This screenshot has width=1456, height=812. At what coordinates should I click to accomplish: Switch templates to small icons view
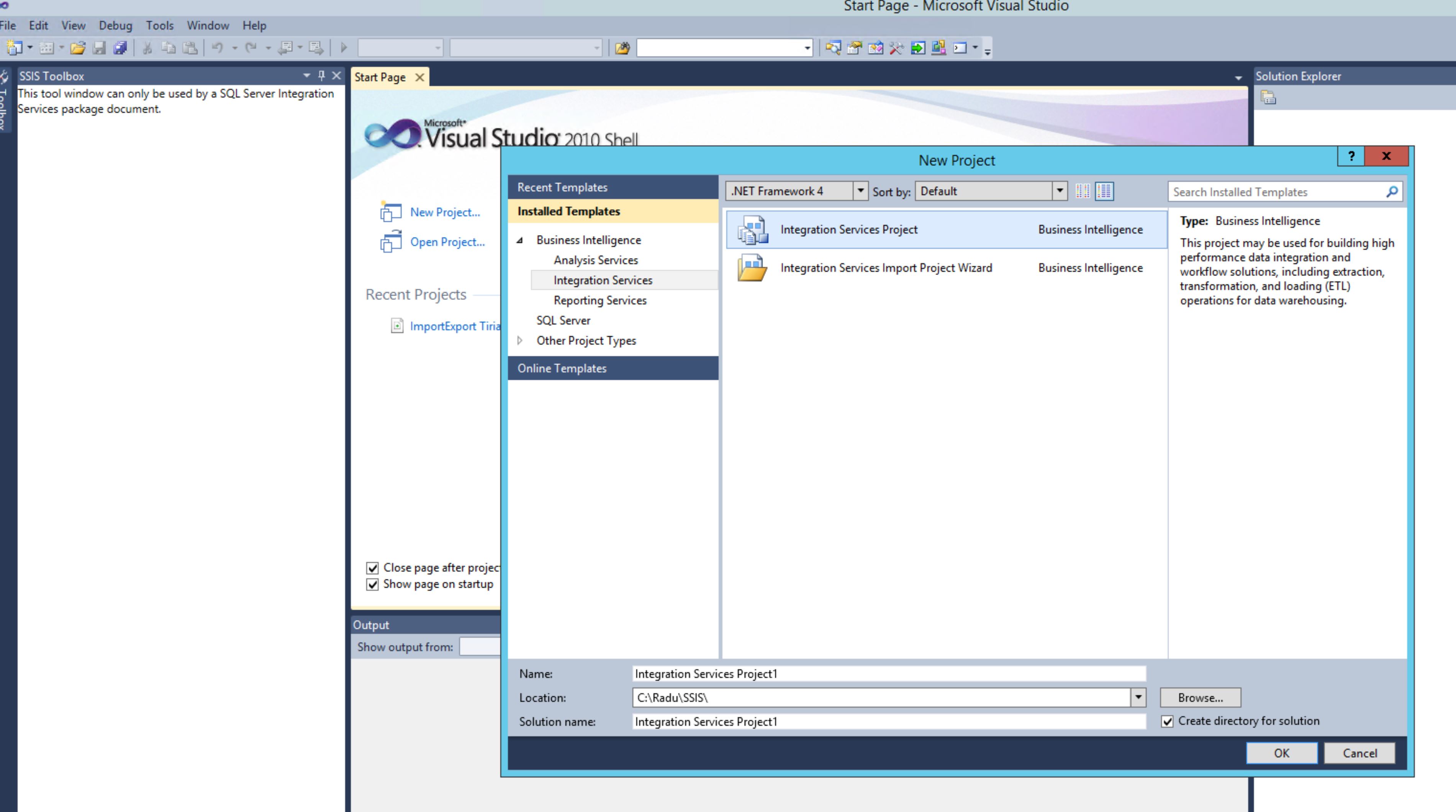tap(1083, 192)
